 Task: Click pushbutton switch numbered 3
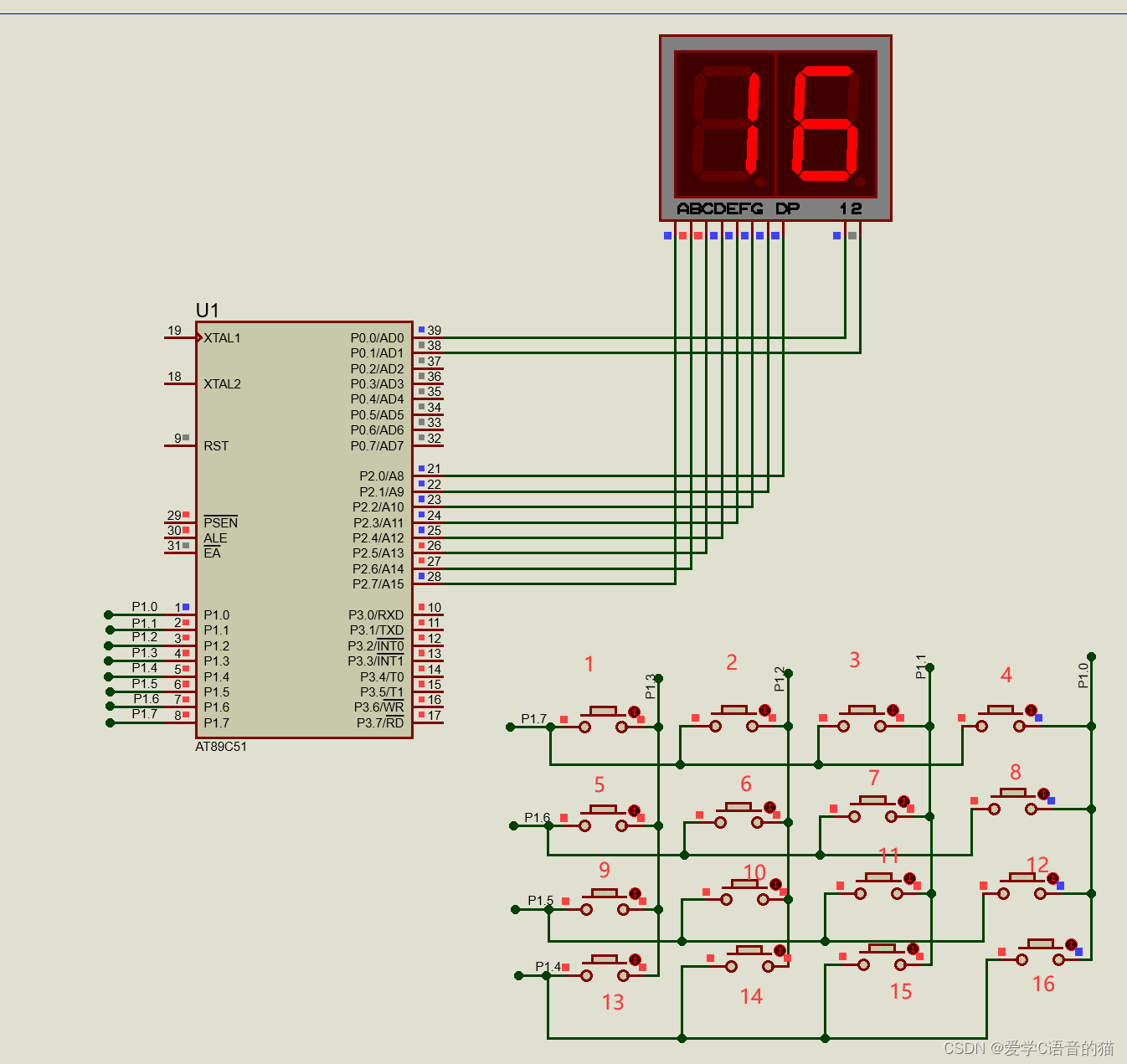862,718
